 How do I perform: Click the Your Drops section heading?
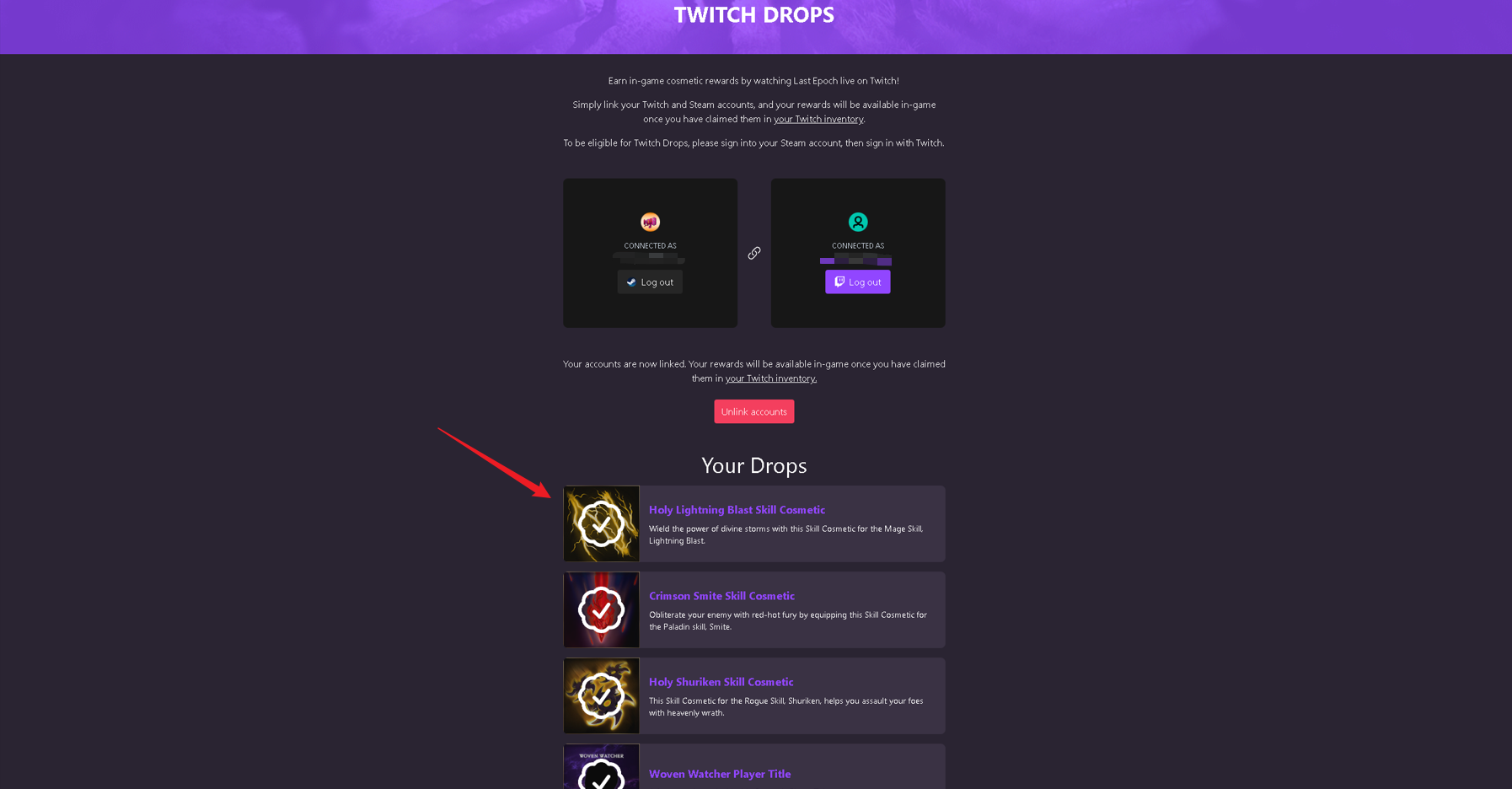(x=754, y=465)
